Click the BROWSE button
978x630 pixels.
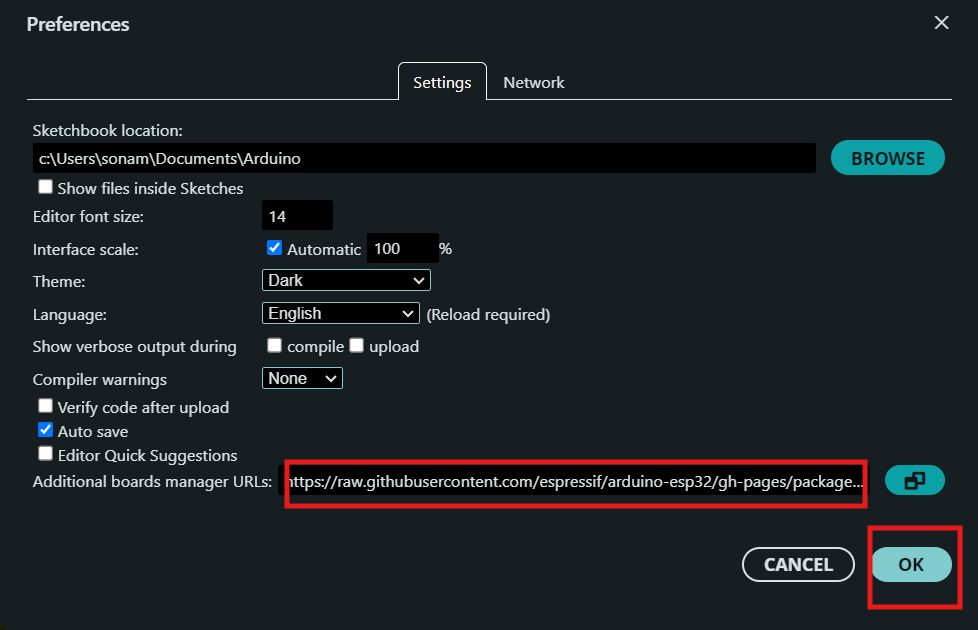888,158
